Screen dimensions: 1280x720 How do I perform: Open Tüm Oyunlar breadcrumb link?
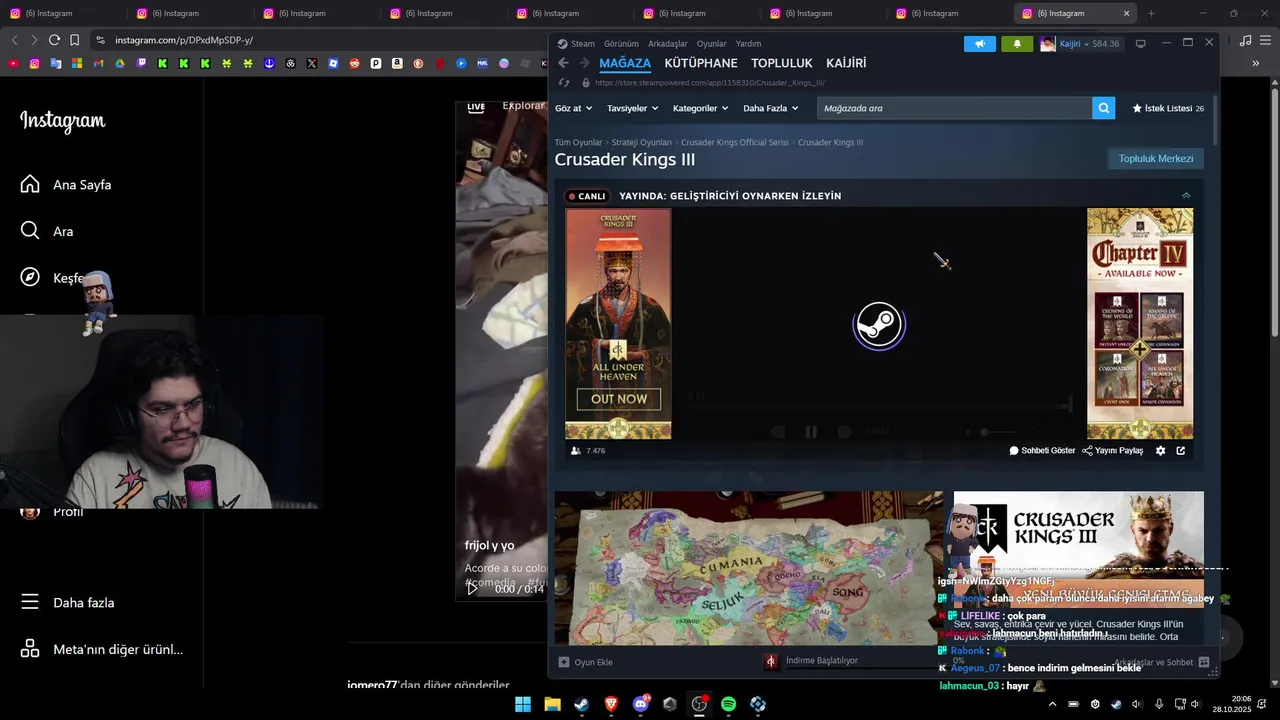[x=579, y=143]
